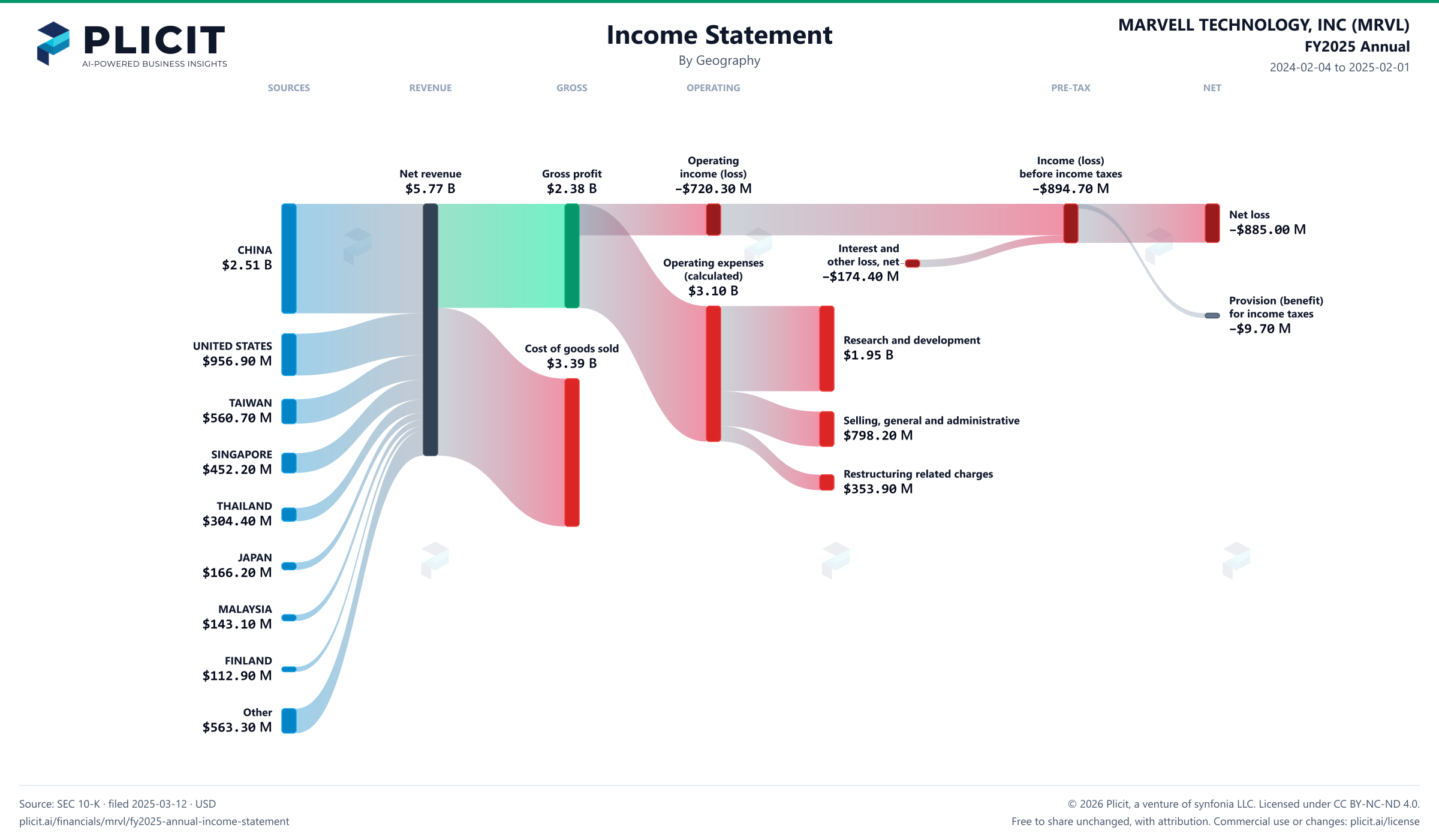The image size is (1439, 840).
Task: Select the Other geography source bar
Action: [289, 721]
